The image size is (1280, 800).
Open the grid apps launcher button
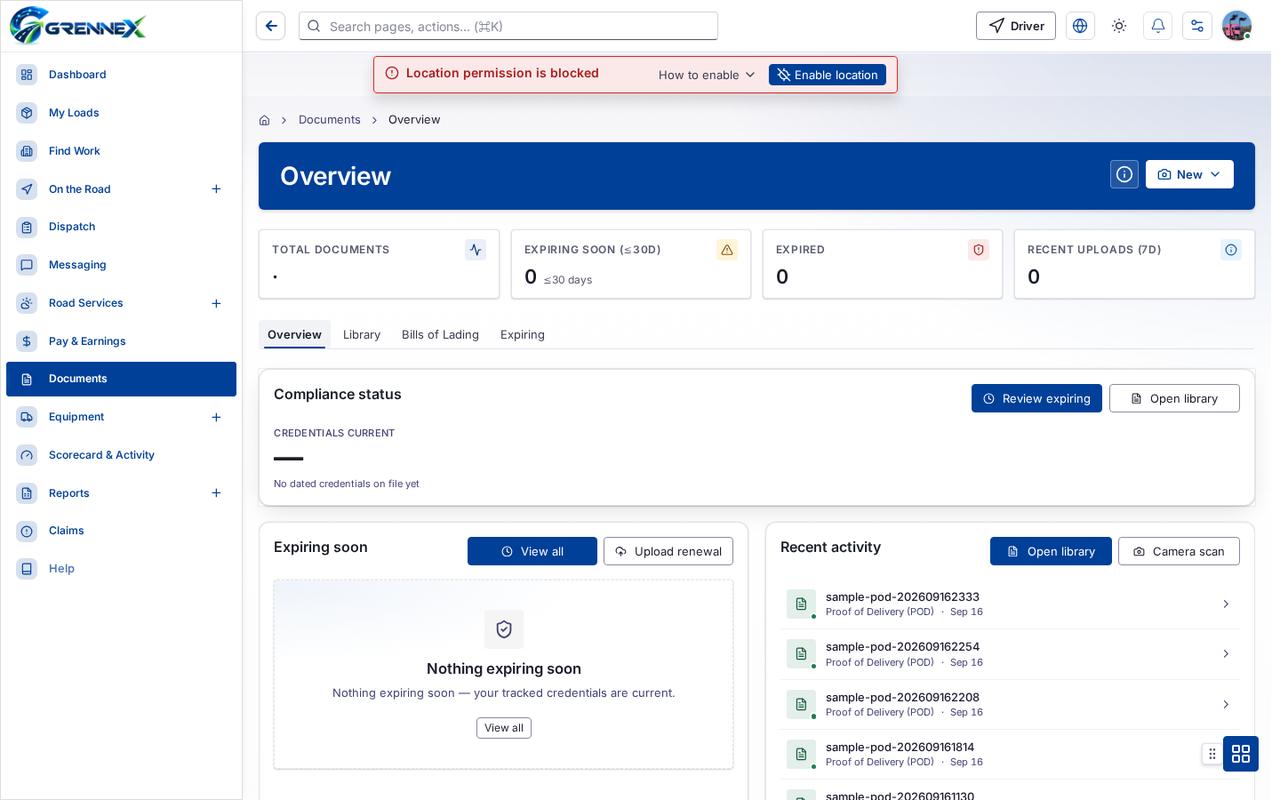(1240, 753)
